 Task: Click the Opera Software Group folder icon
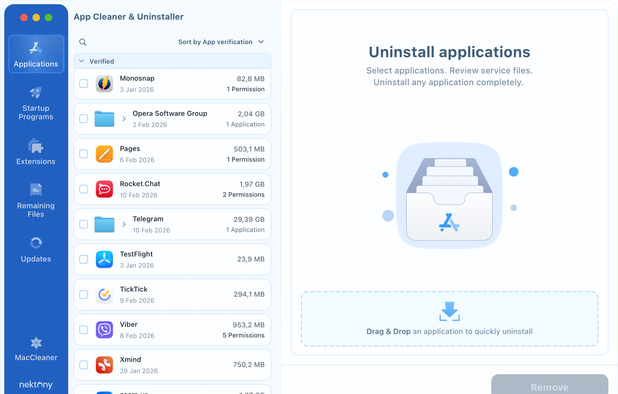click(x=104, y=119)
